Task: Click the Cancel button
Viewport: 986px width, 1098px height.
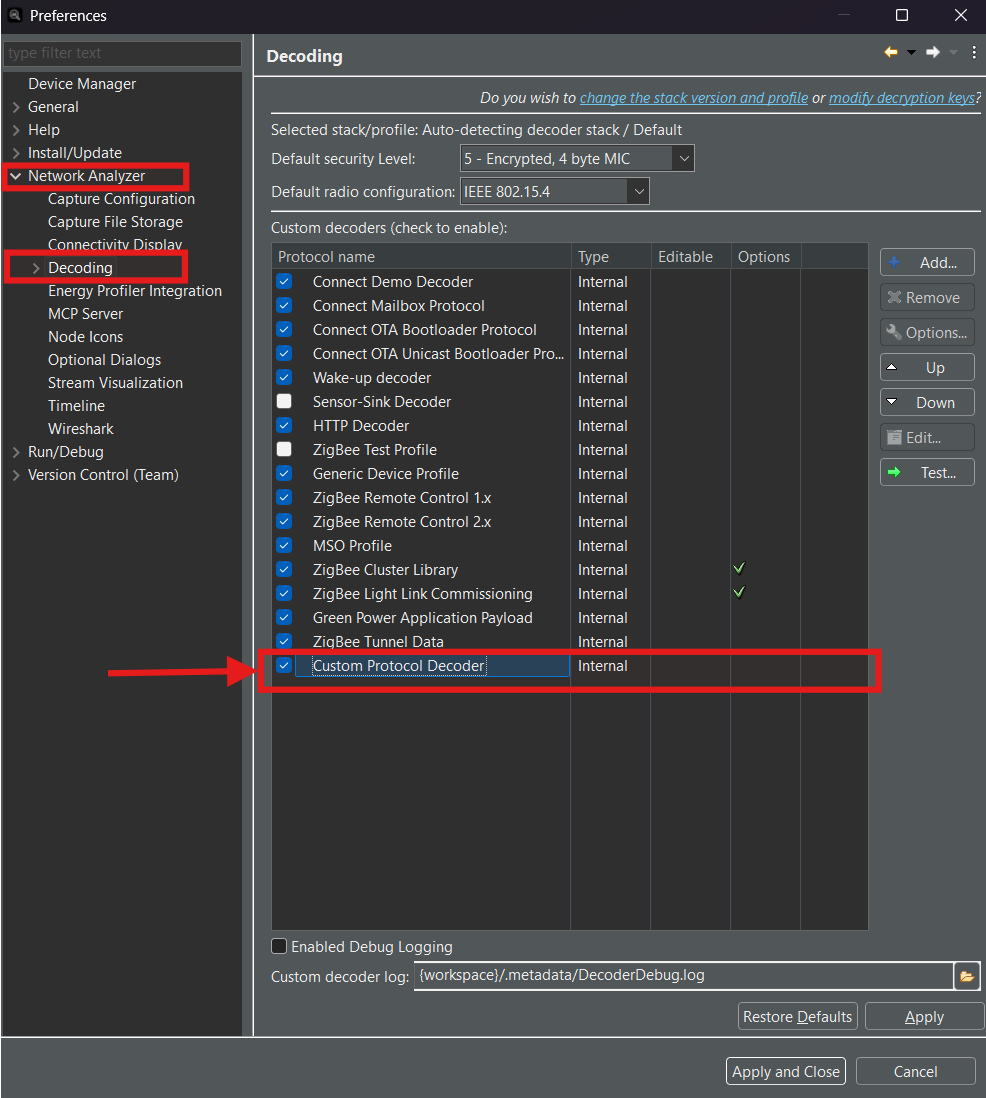Action: tap(915, 1071)
